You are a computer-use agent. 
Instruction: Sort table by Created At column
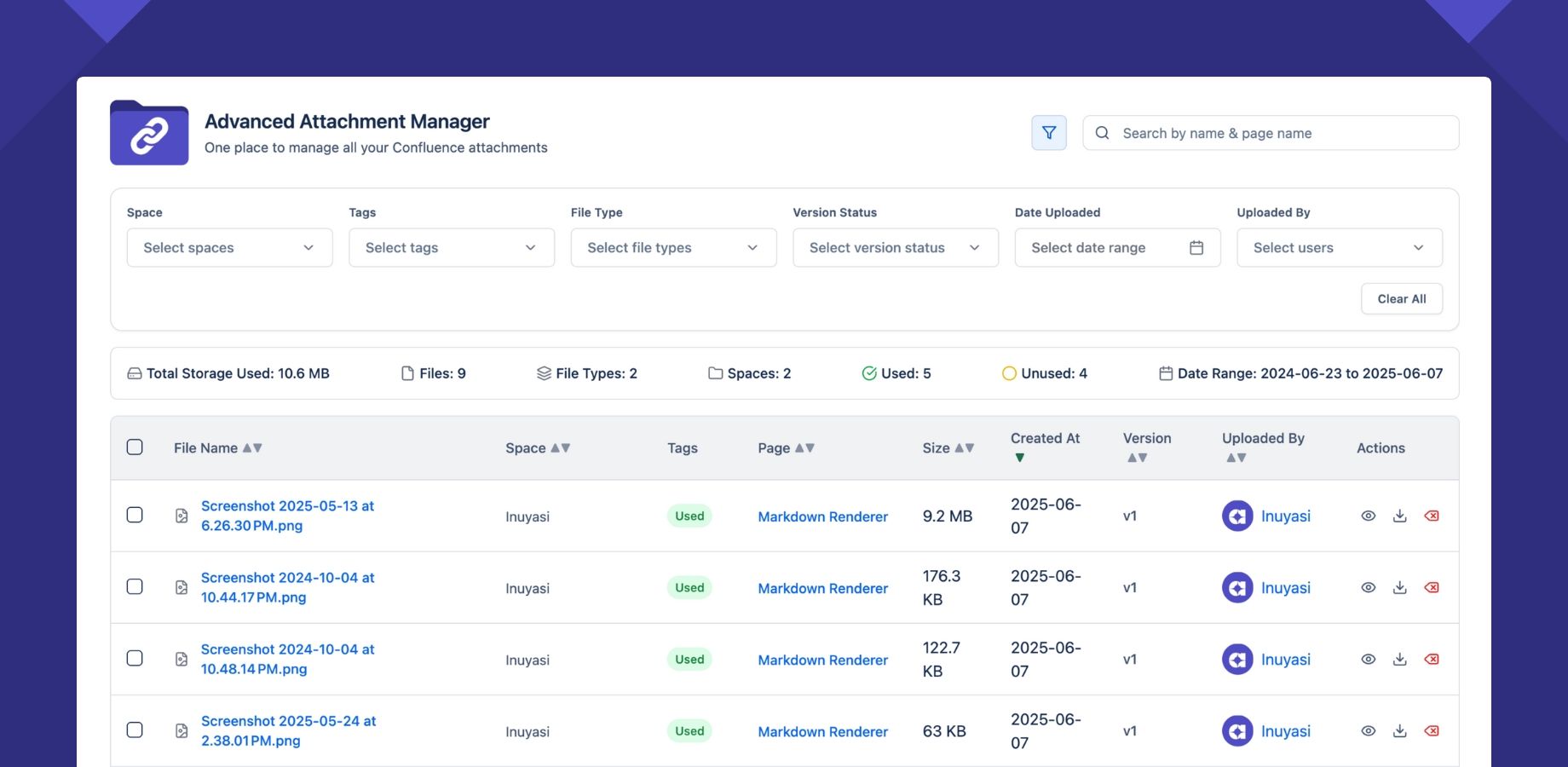(x=1019, y=458)
